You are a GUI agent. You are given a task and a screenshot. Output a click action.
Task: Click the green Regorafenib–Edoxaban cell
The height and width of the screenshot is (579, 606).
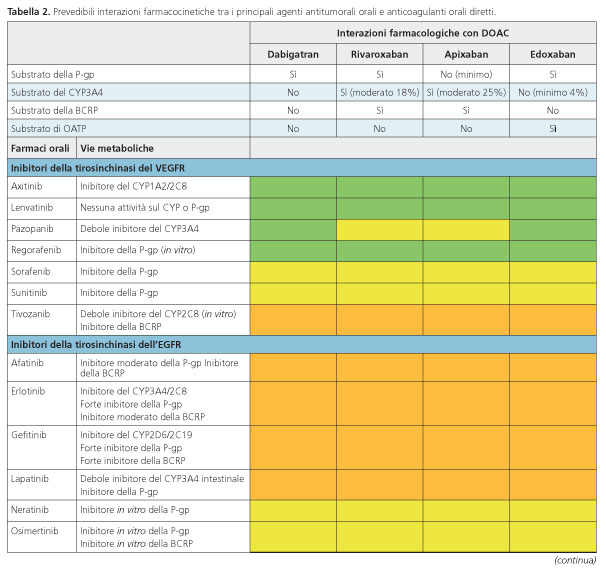click(x=553, y=251)
